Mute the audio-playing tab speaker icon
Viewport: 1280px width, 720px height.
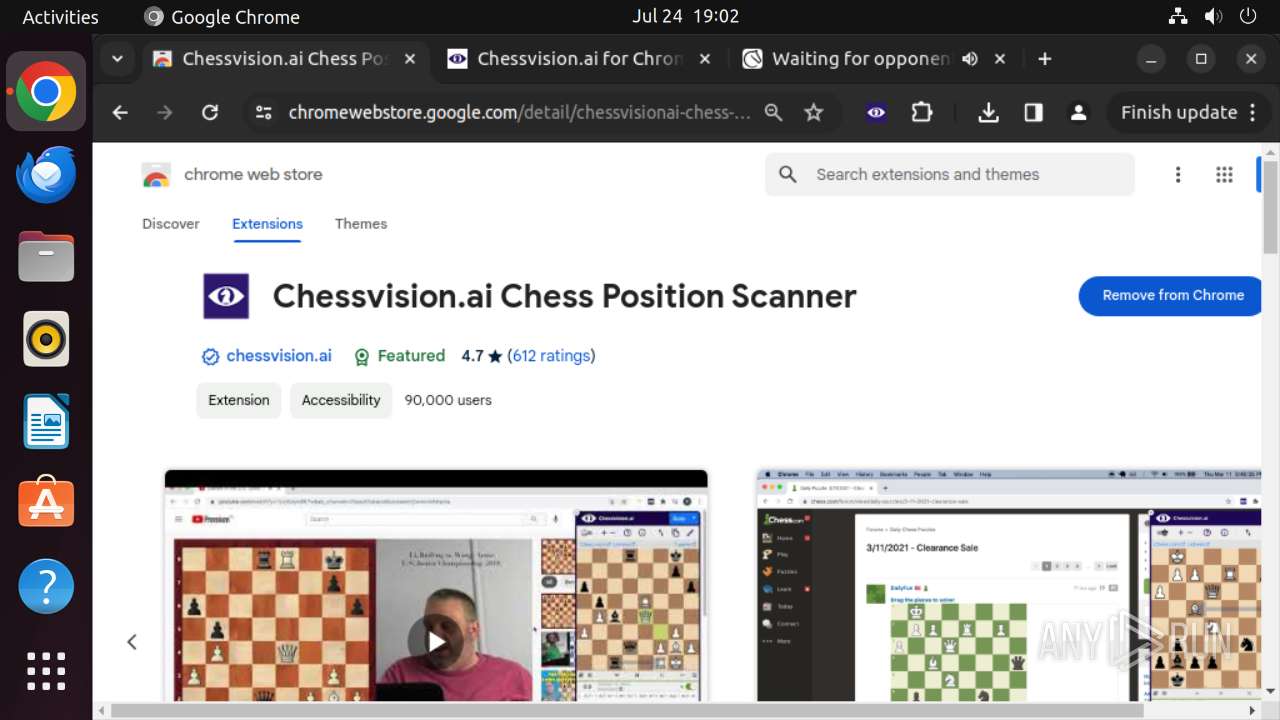coord(969,59)
